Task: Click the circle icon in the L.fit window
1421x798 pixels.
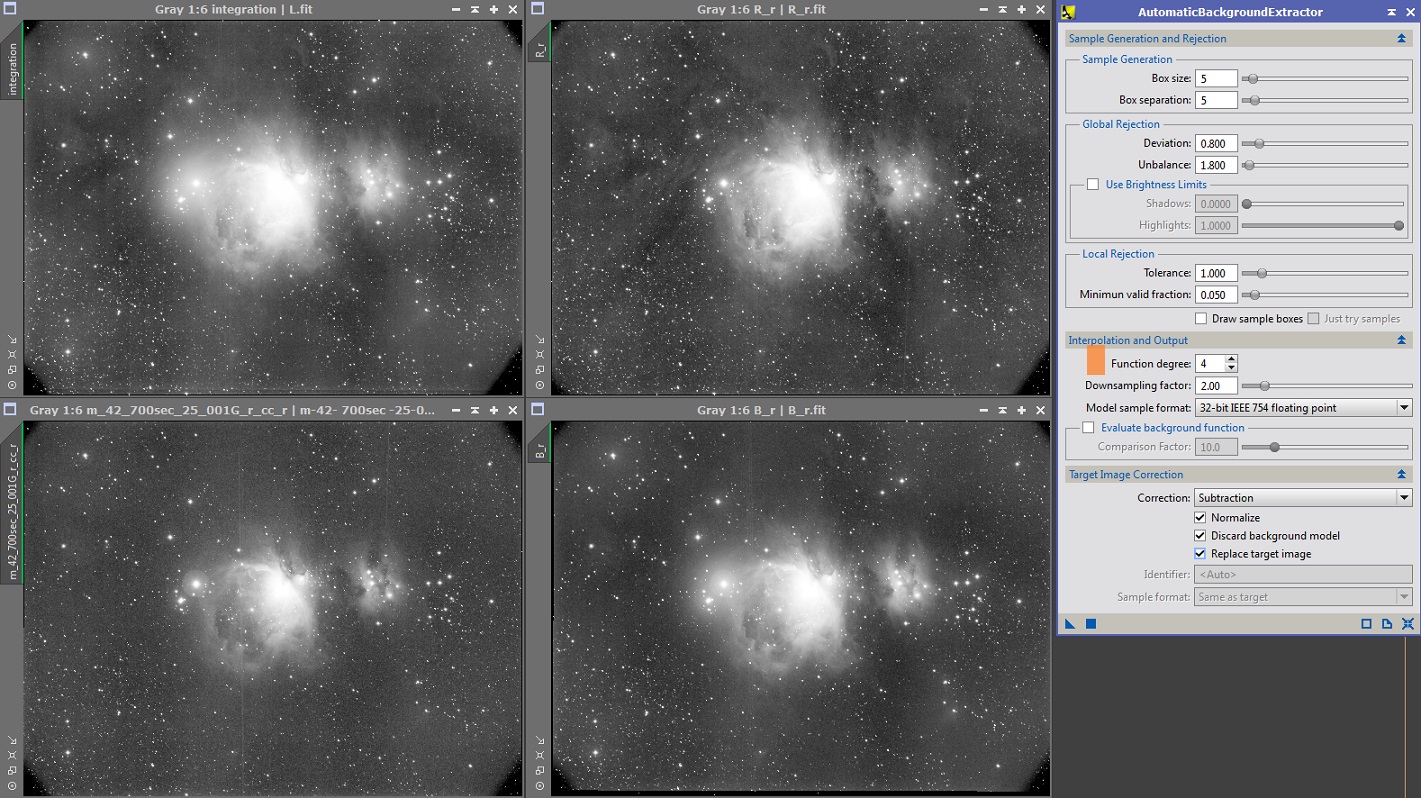Action: (x=12, y=384)
